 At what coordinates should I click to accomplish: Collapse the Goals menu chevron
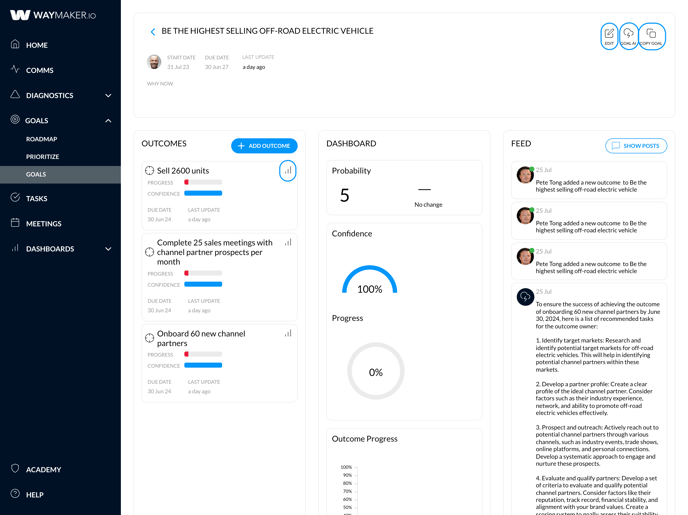coord(108,121)
